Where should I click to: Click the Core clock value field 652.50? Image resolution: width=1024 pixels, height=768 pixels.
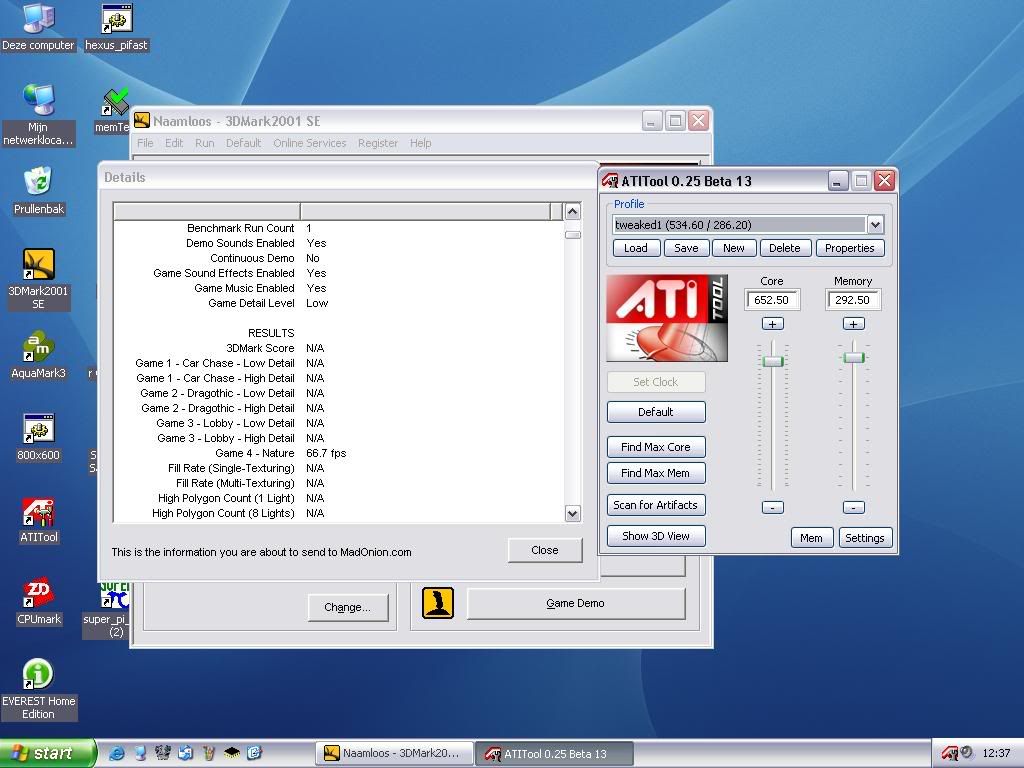(x=772, y=300)
